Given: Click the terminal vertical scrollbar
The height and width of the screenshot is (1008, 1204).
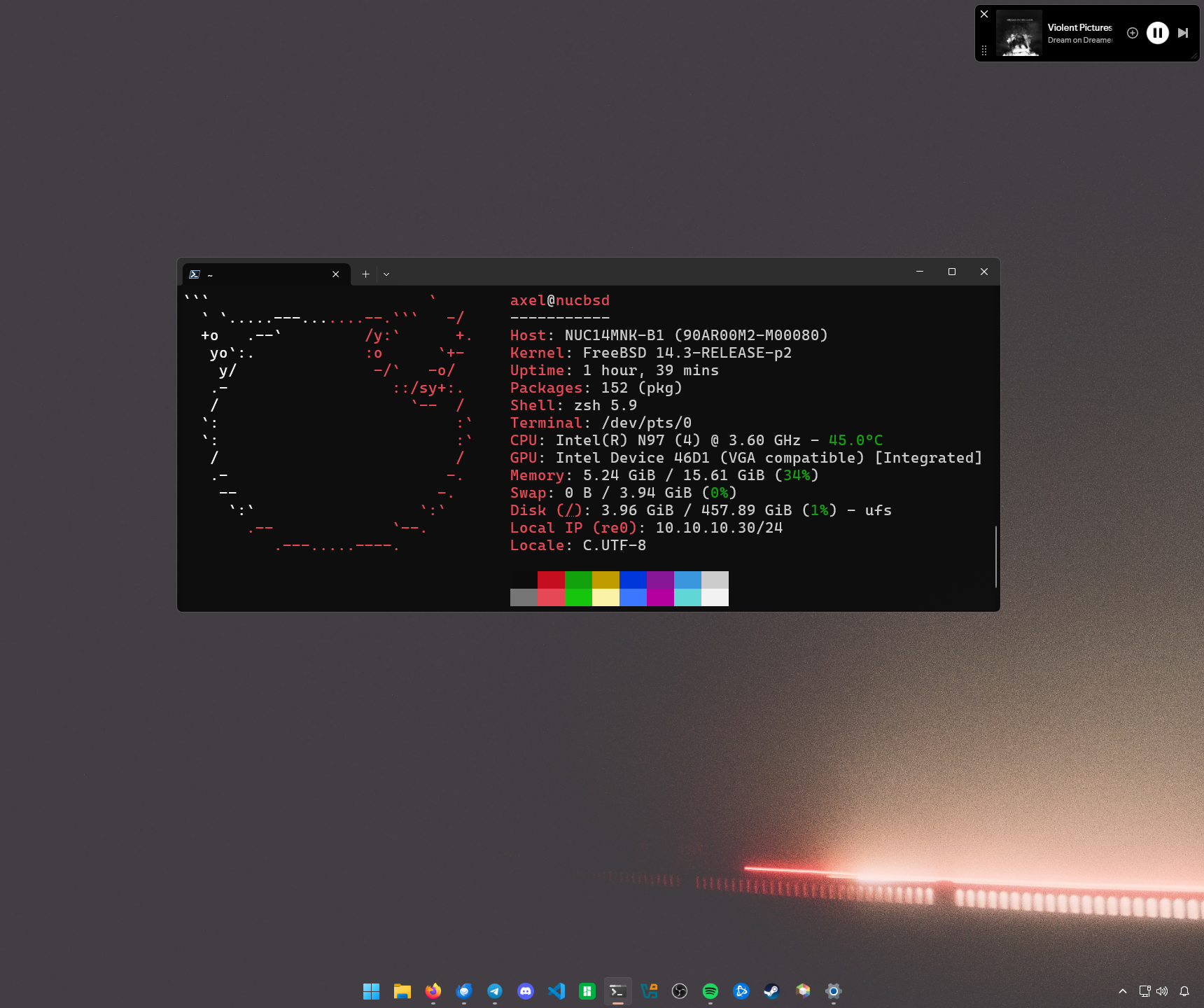Looking at the screenshot, I should [996, 556].
